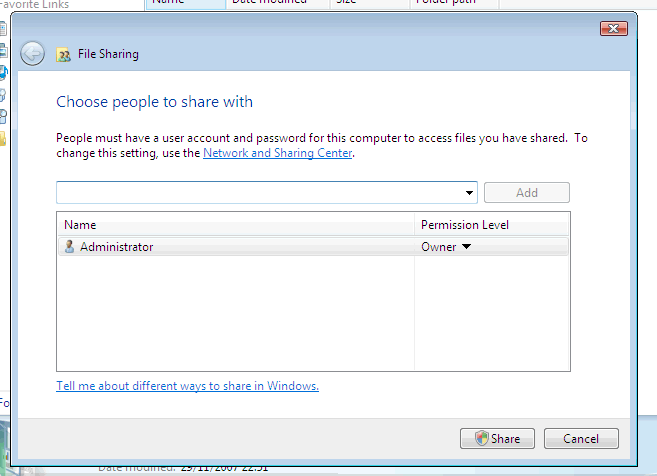Click the Permission Level column header

click(490, 225)
